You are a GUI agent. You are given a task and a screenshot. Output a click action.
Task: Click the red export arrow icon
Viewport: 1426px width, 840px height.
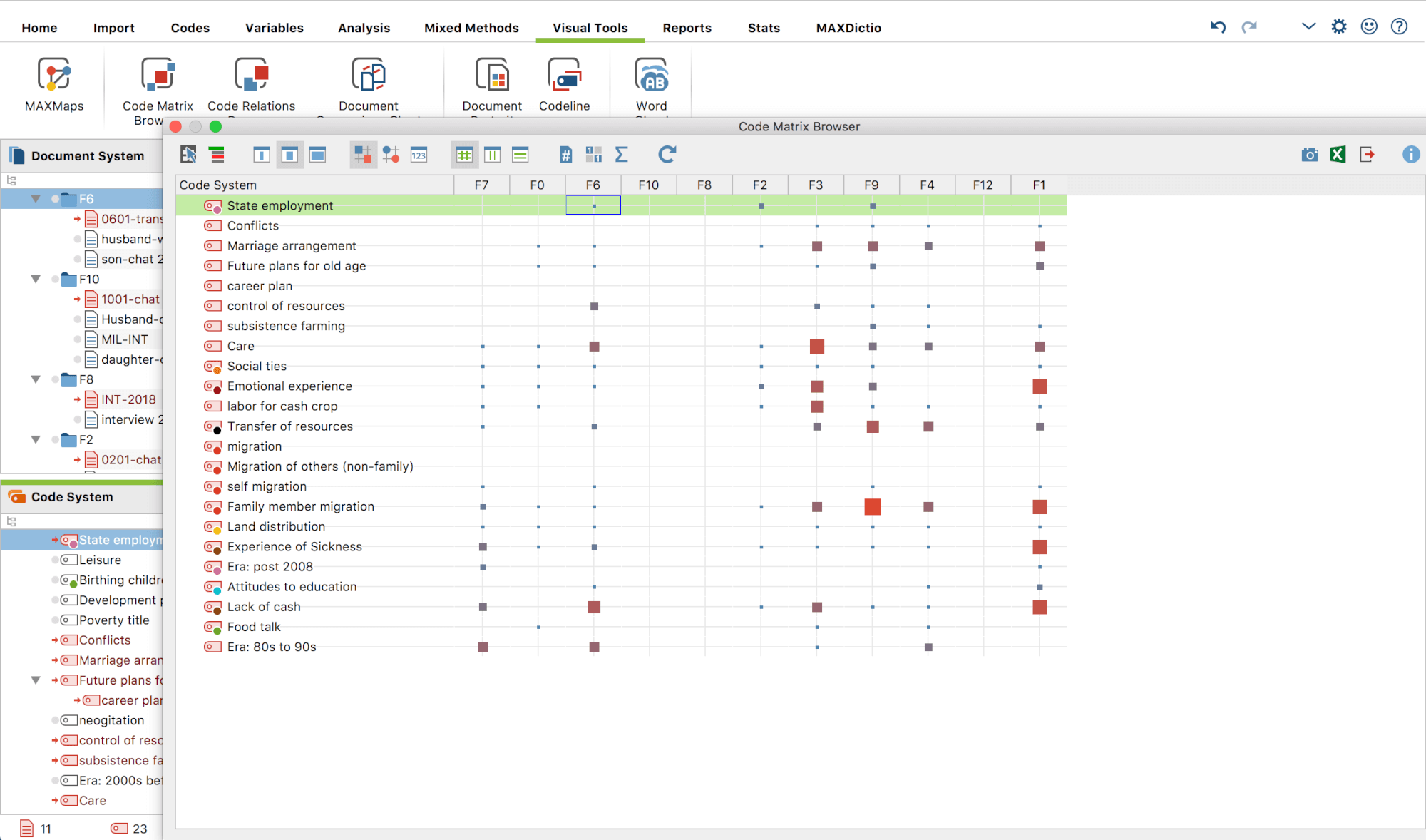pyautogui.click(x=1367, y=155)
